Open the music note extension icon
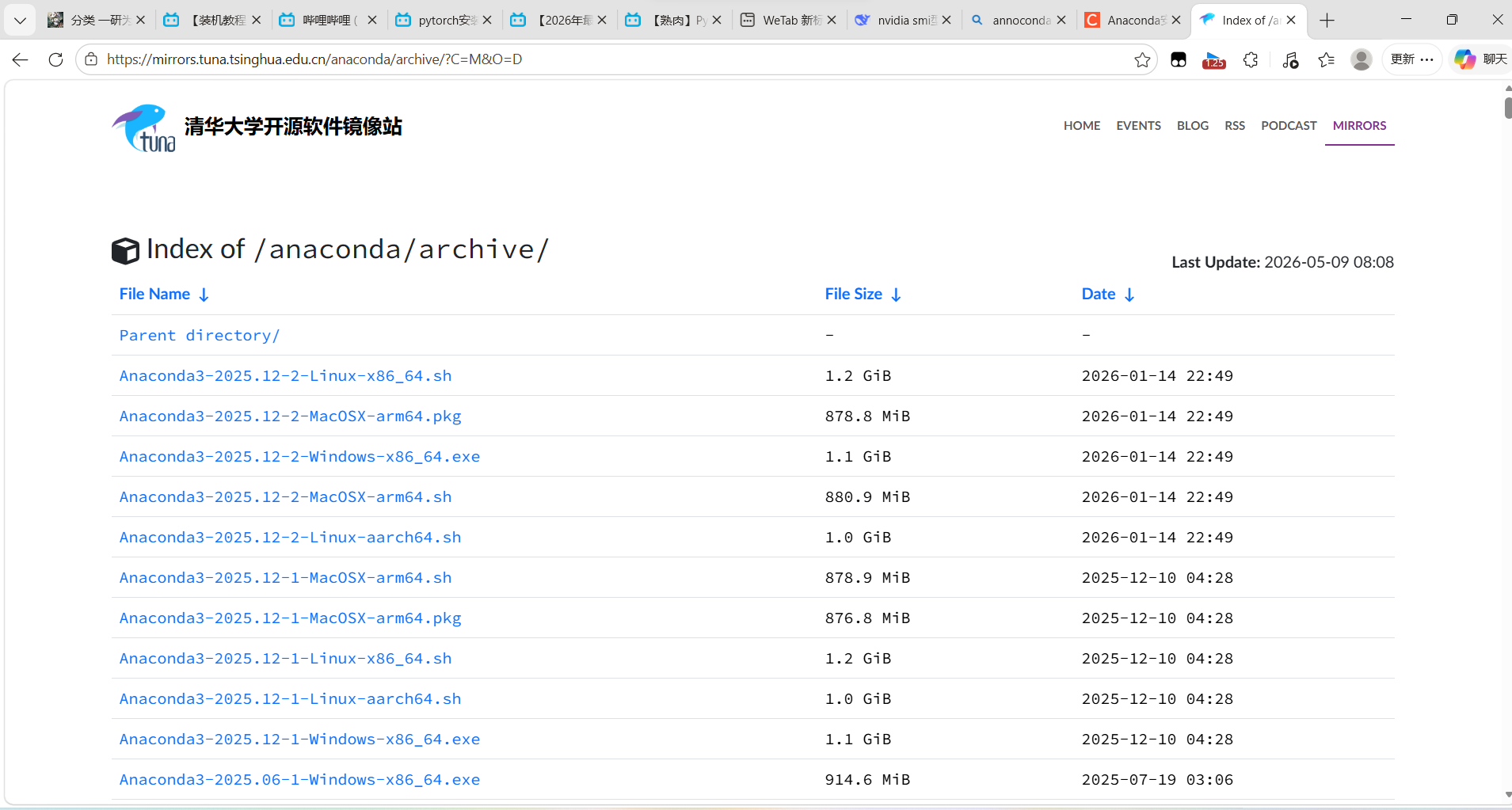The height and width of the screenshot is (810, 1512). pyautogui.click(x=1290, y=59)
